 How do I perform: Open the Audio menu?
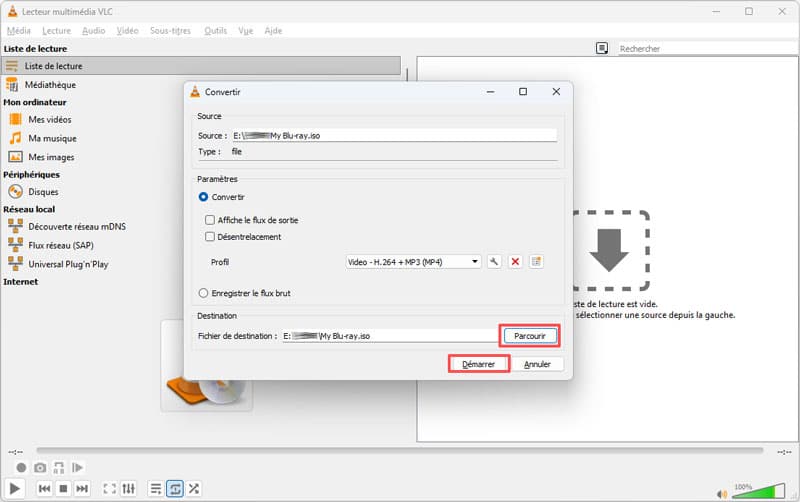[x=94, y=31]
